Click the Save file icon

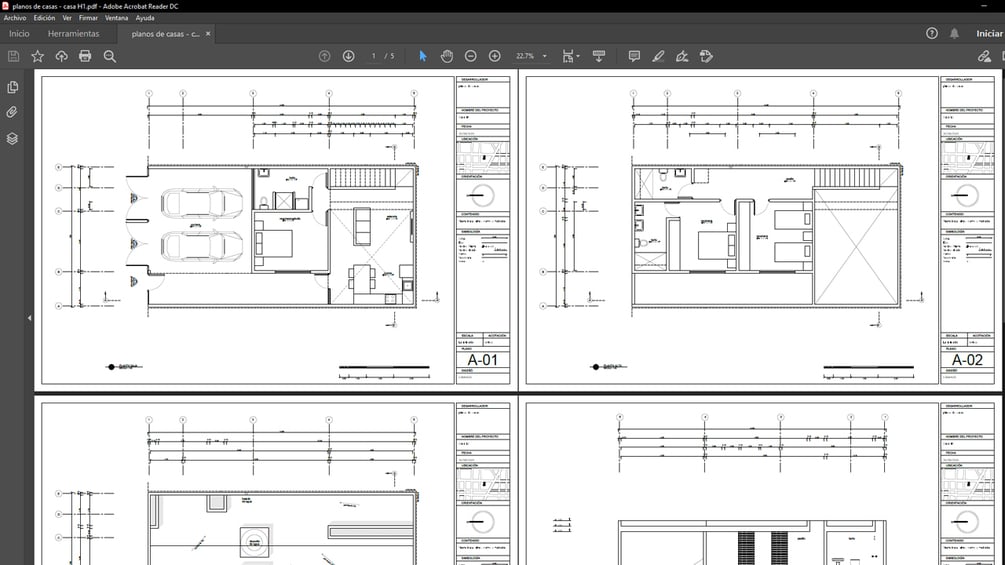pyautogui.click(x=13, y=56)
